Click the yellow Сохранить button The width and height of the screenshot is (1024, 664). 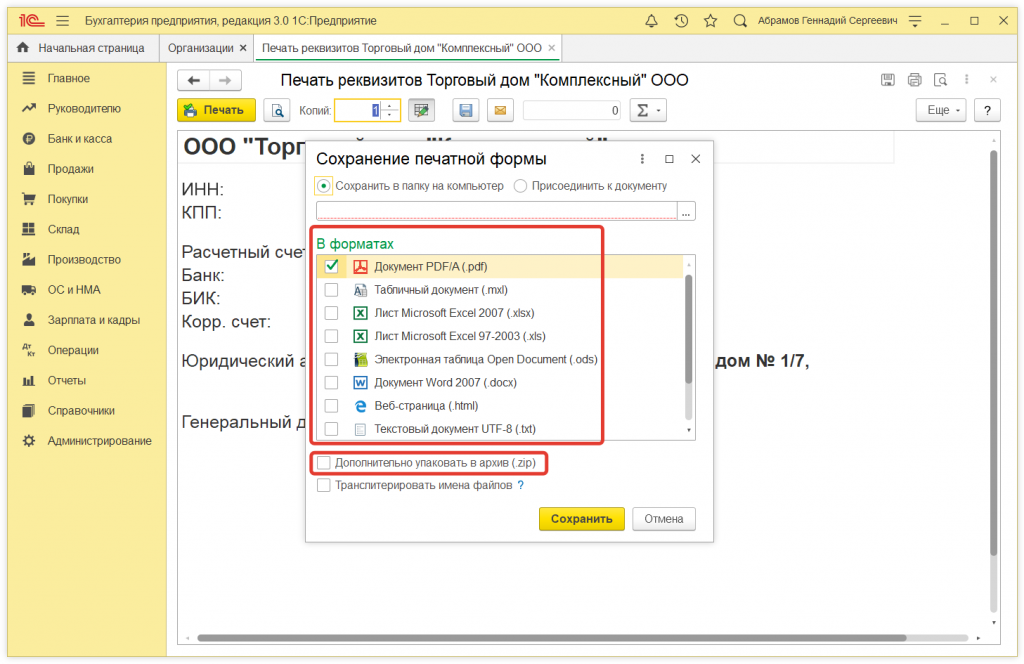coord(581,519)
